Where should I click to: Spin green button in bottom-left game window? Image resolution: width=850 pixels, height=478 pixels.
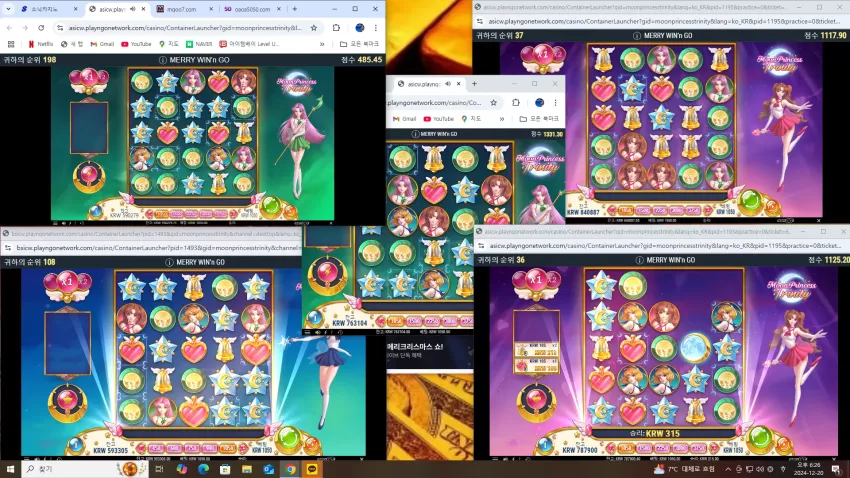288,438
